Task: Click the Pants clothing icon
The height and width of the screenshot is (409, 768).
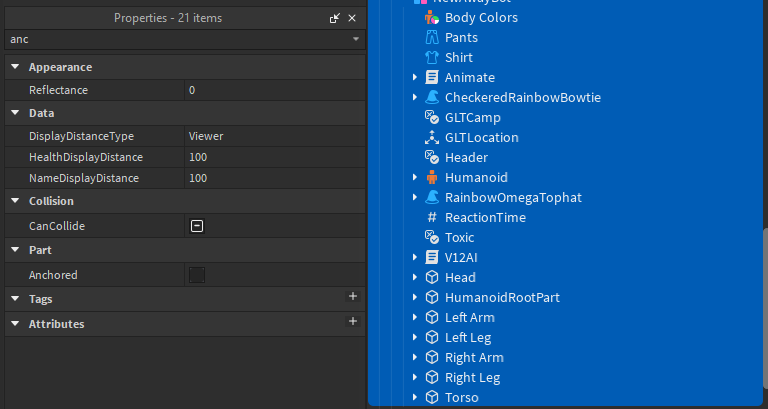Action: pyautogui.click(x=432, y=38)
